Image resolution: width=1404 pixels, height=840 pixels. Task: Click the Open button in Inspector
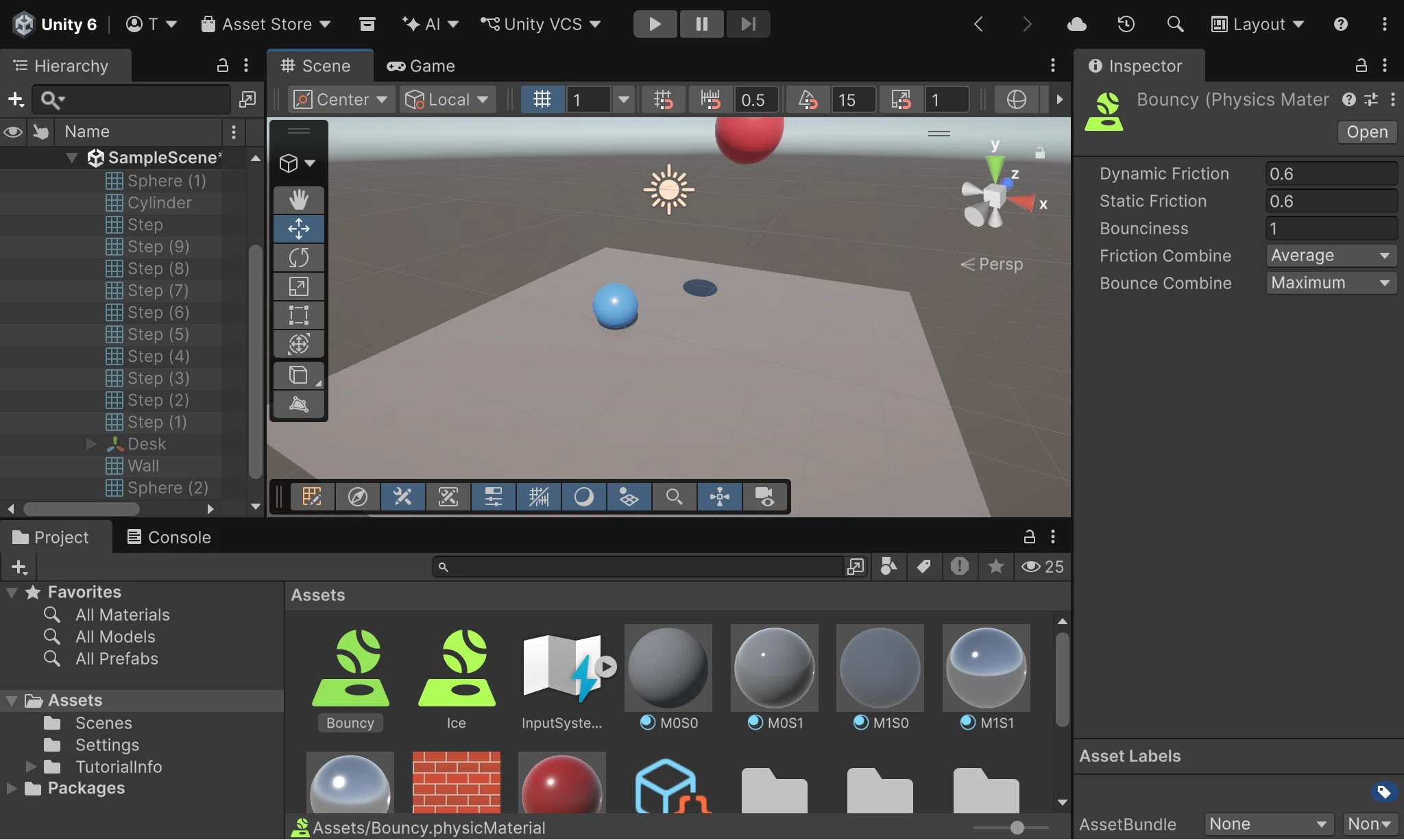1367,132
